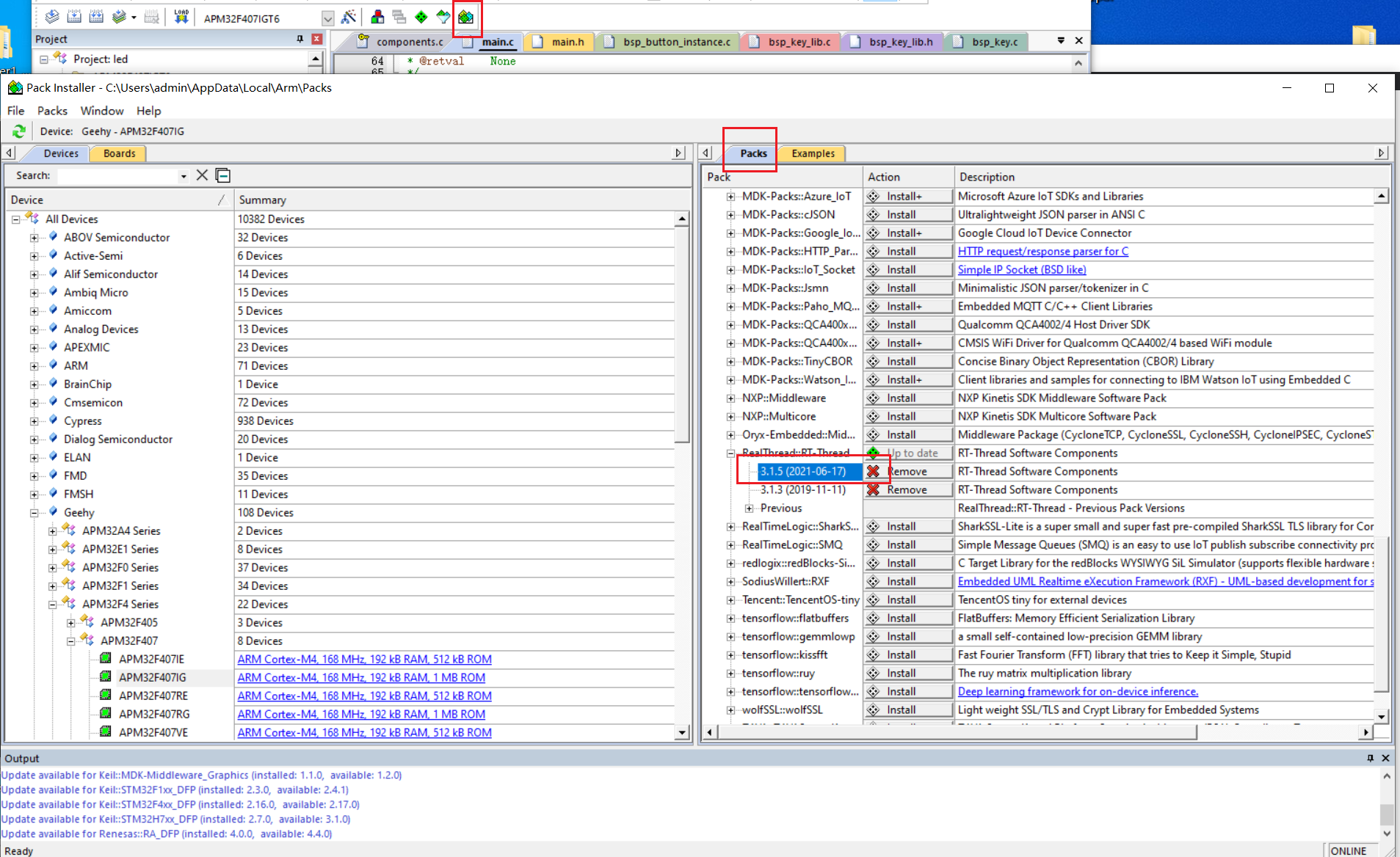Screen dimensions: 1400x857
Task: Switch to the Boards tab
Action: tap(119, 153)
